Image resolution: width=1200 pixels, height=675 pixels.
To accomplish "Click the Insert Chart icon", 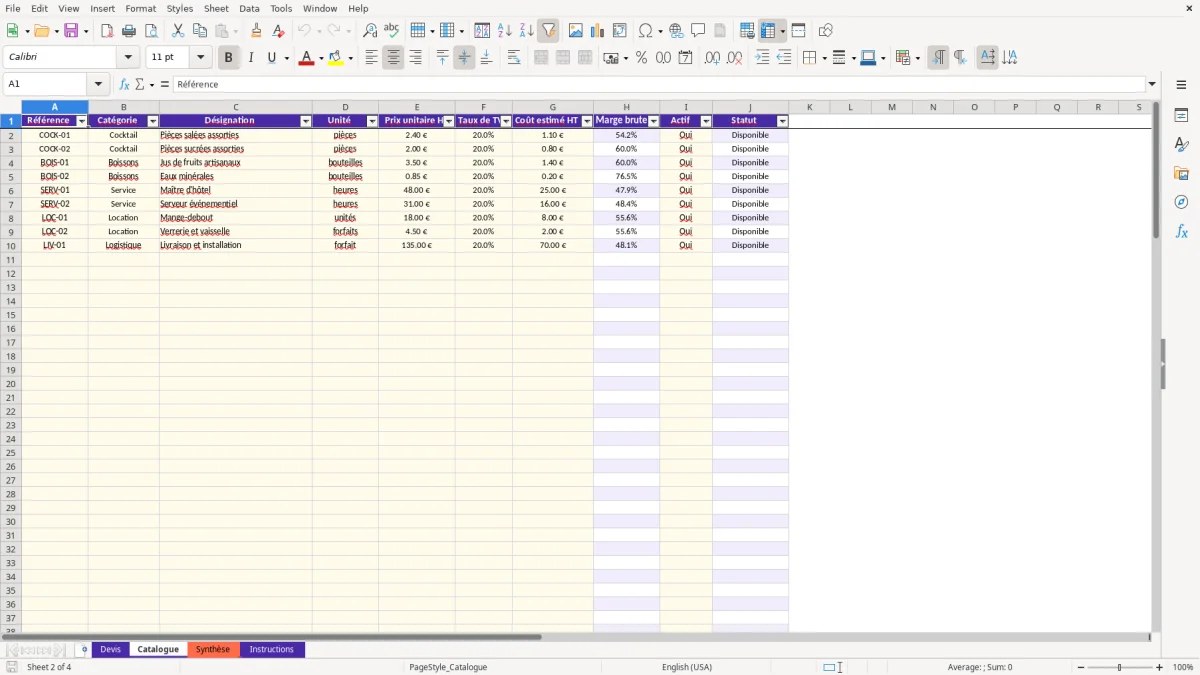I will (x=598, y=31).
